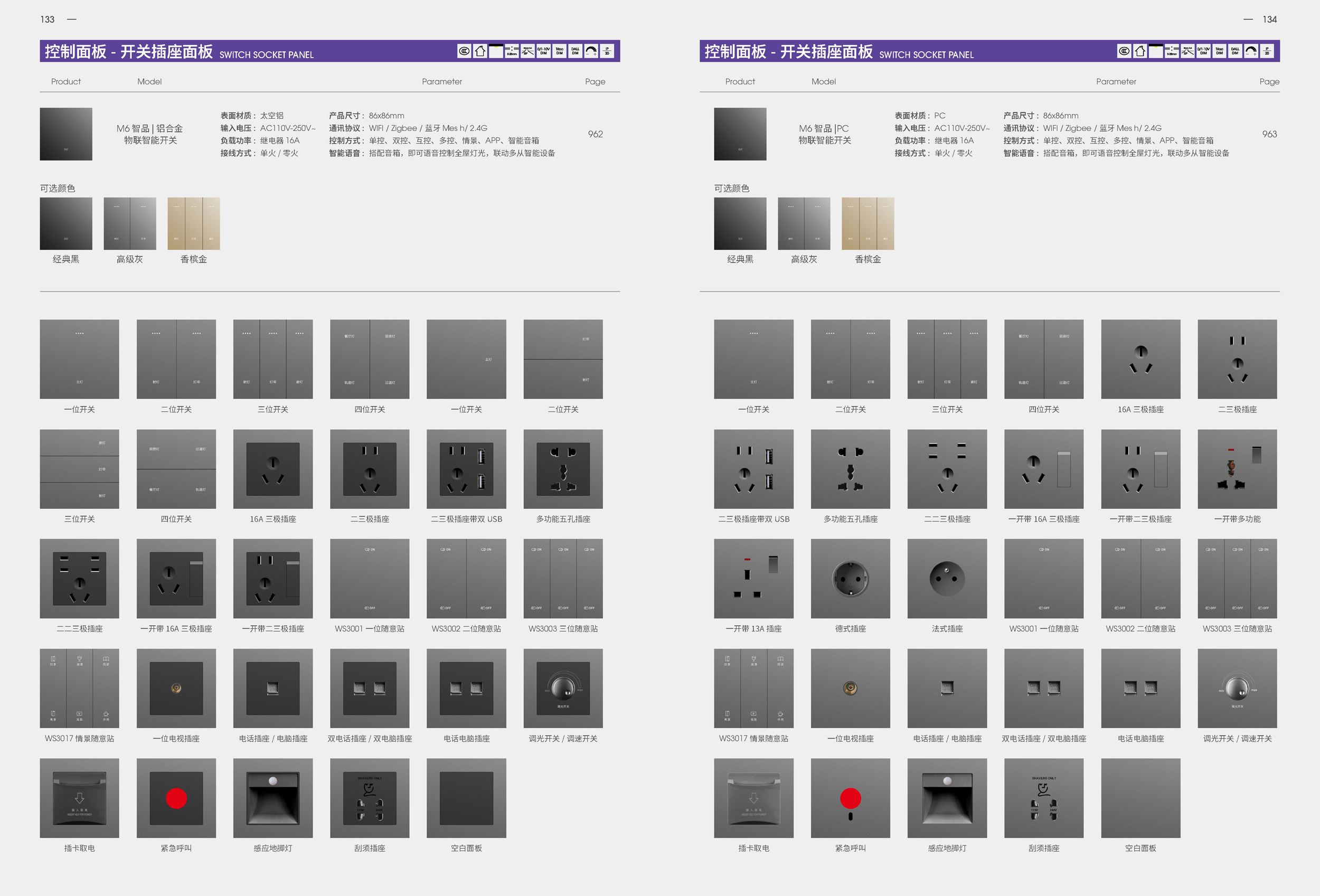1320x896 pixels.
Task: Click the IP20 rating icon on page 133
Action: point(607,51)
